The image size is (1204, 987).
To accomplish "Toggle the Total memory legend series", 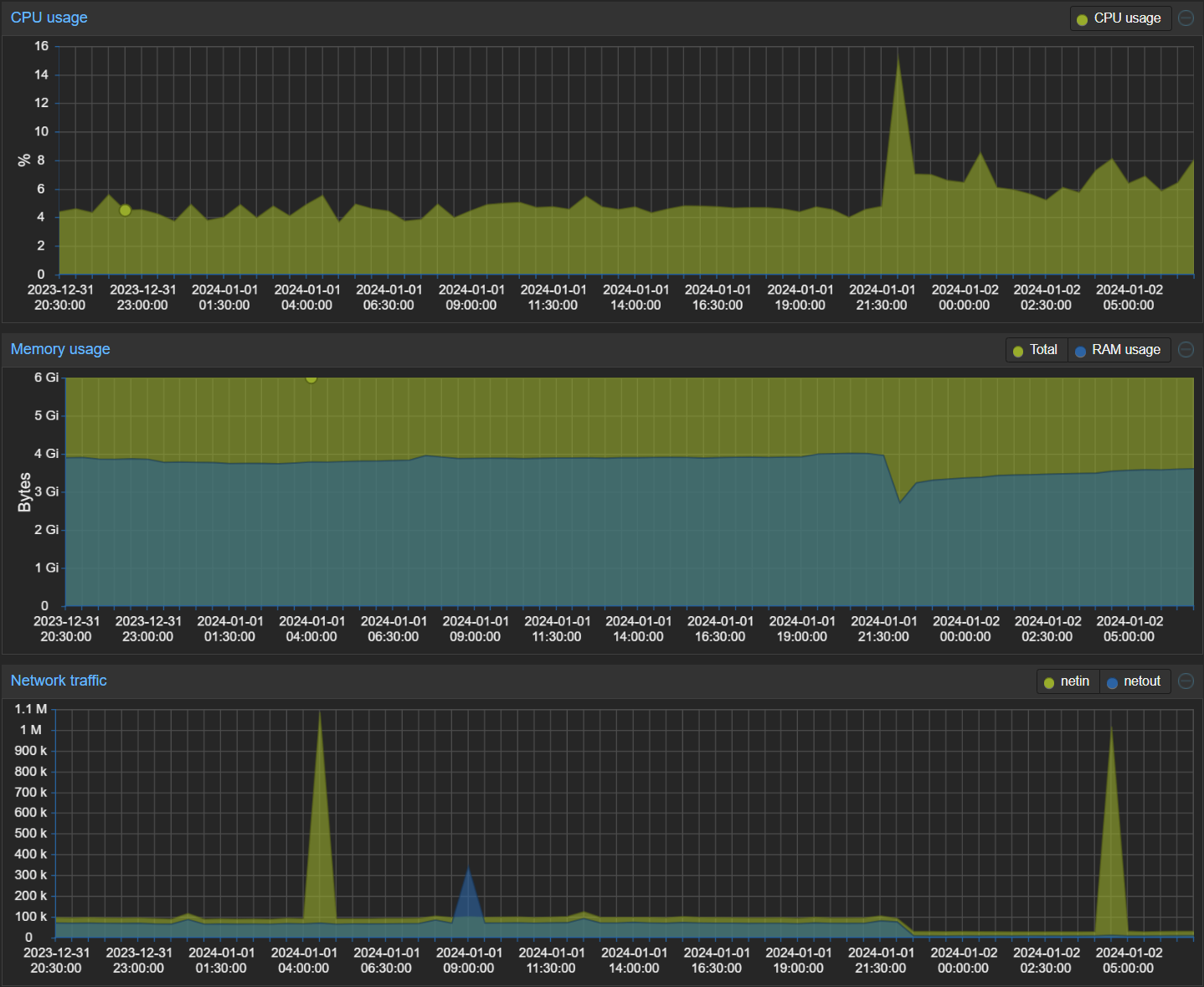I will click(x=1037, y=350).
